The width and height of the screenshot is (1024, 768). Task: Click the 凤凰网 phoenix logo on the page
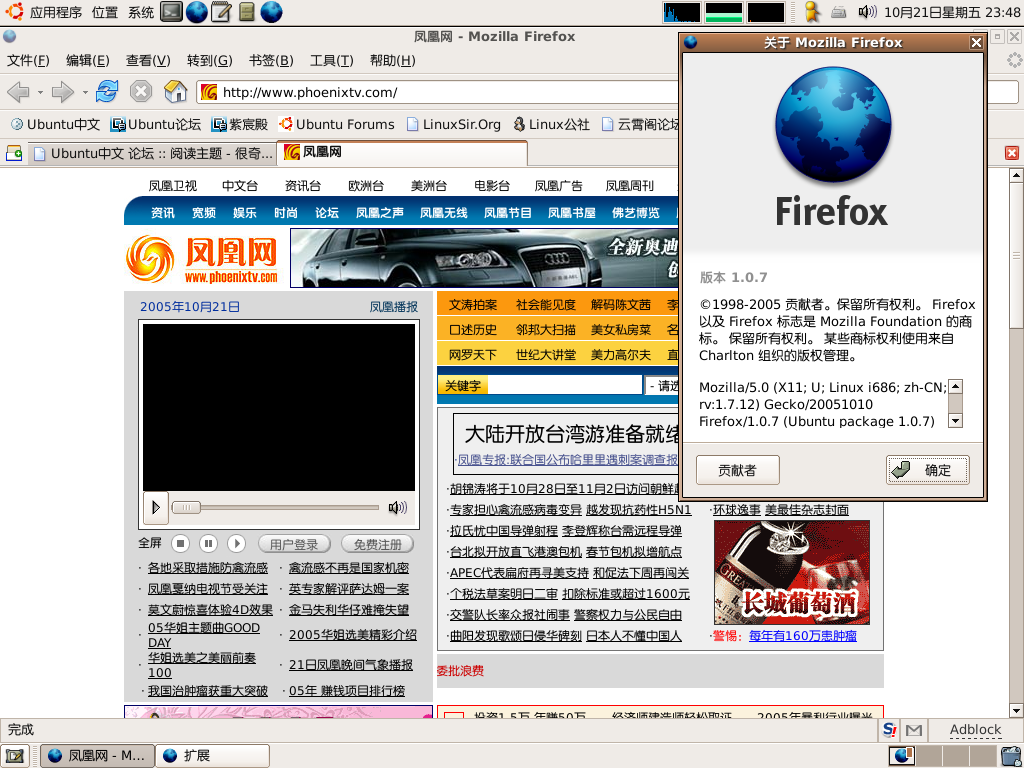(202, 259)
